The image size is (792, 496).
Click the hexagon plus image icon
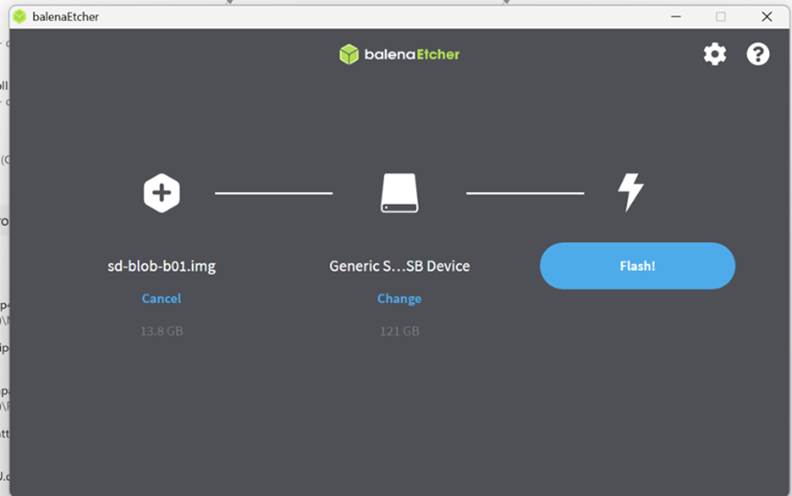[161, 193]
